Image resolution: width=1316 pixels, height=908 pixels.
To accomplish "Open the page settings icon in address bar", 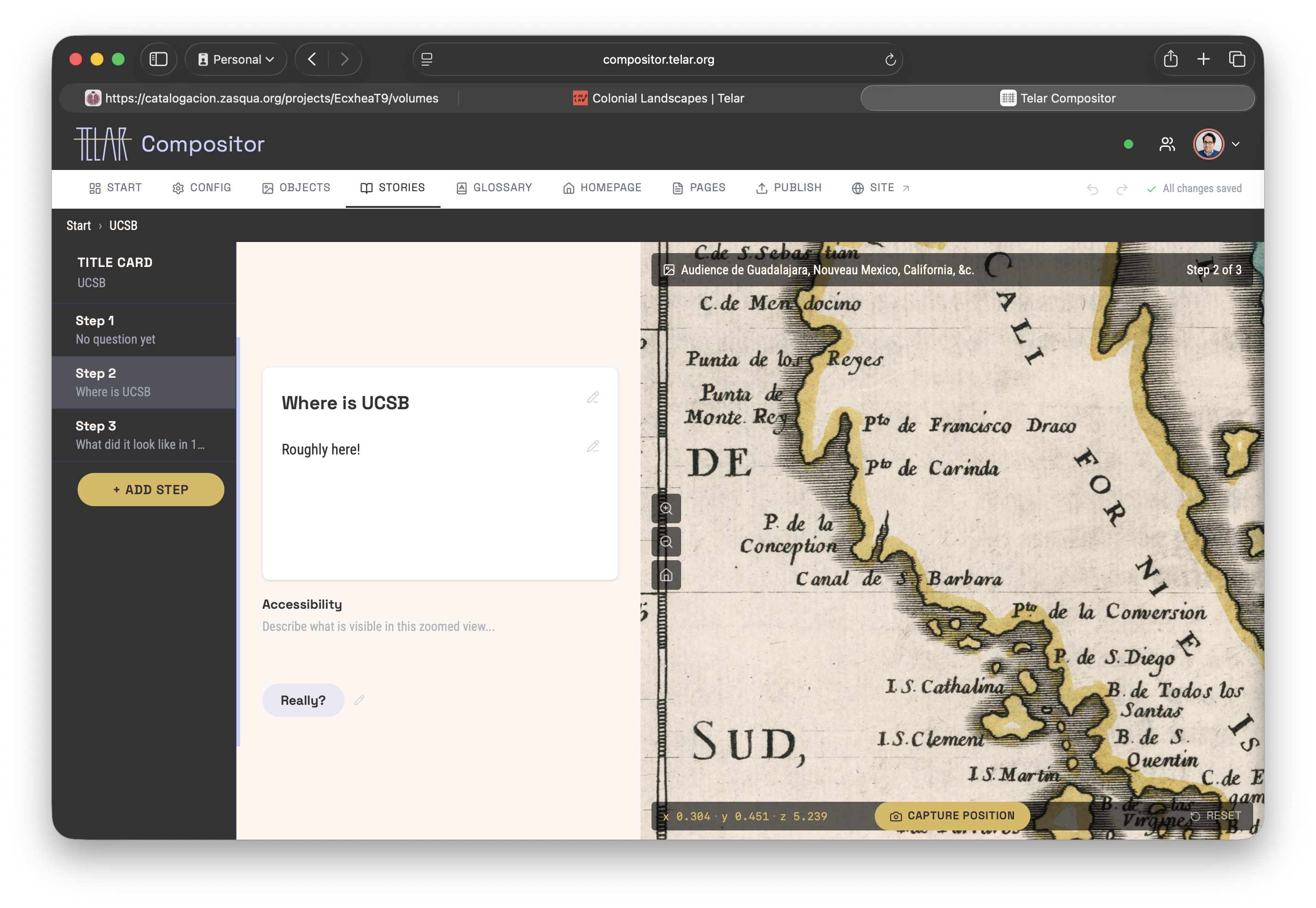I will pyautogui.click(x=427, y=59).
